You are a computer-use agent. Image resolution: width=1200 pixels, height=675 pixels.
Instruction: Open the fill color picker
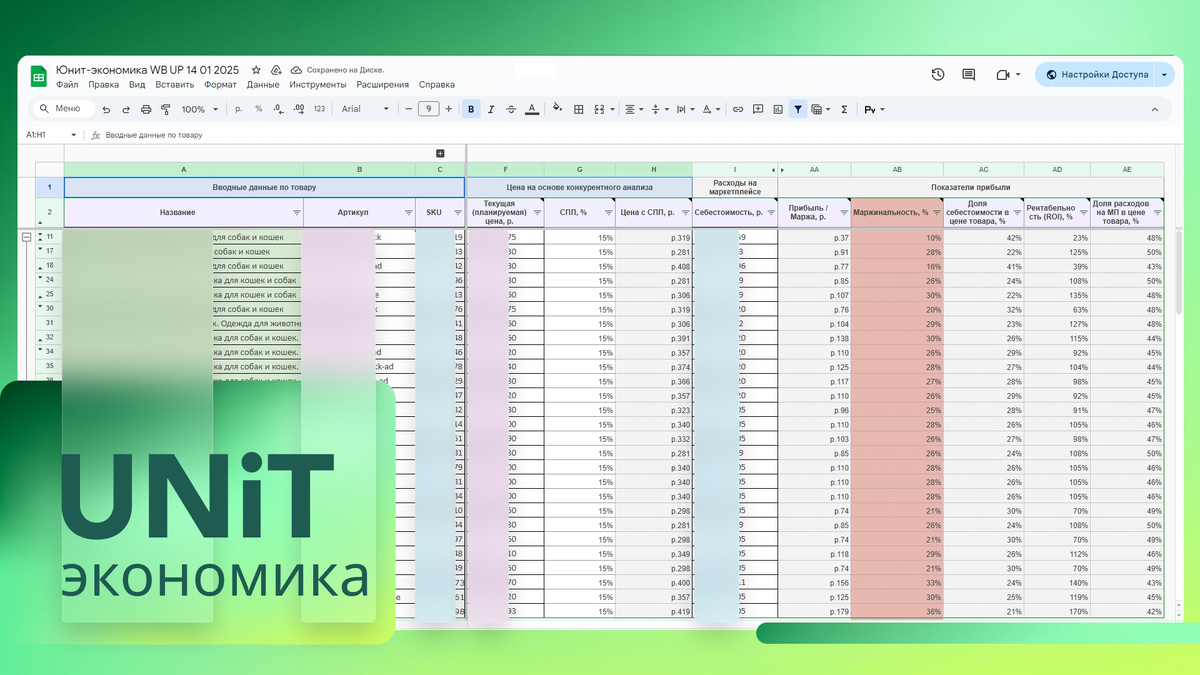(x=558, y=109)
